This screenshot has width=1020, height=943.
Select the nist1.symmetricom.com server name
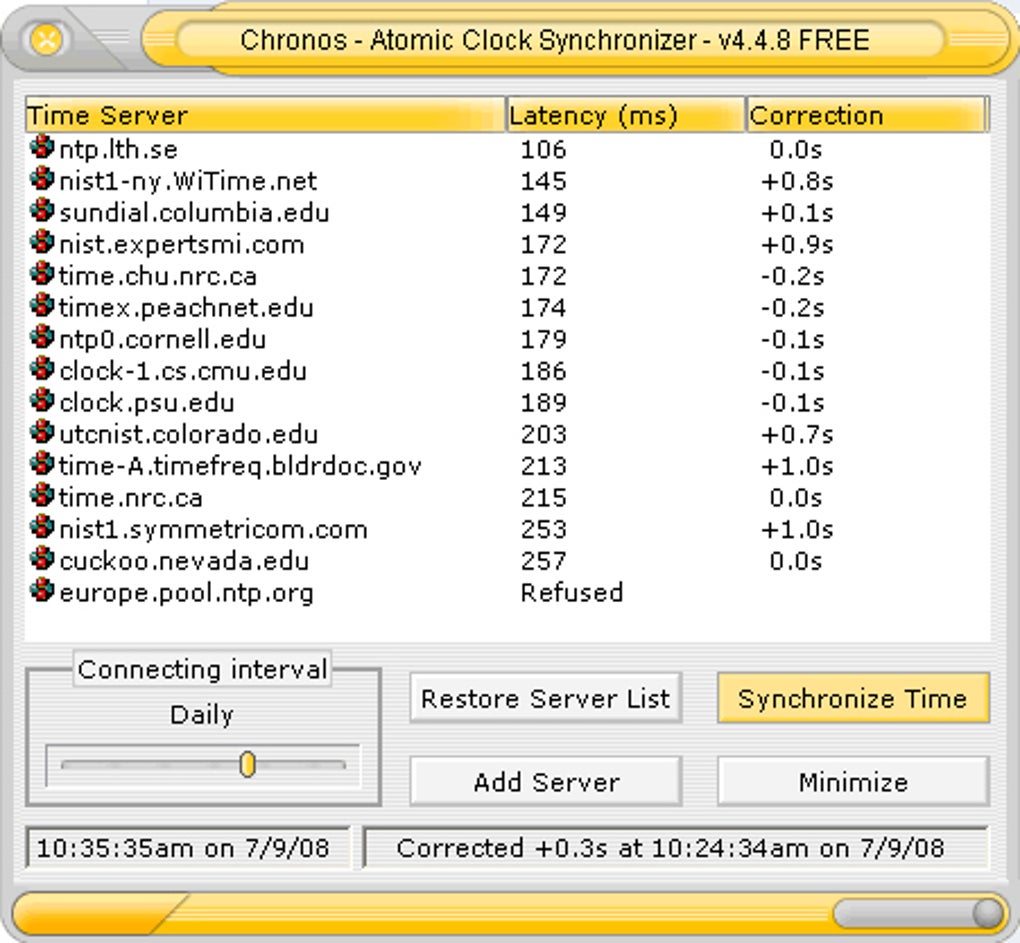click(x=213, y=529)
